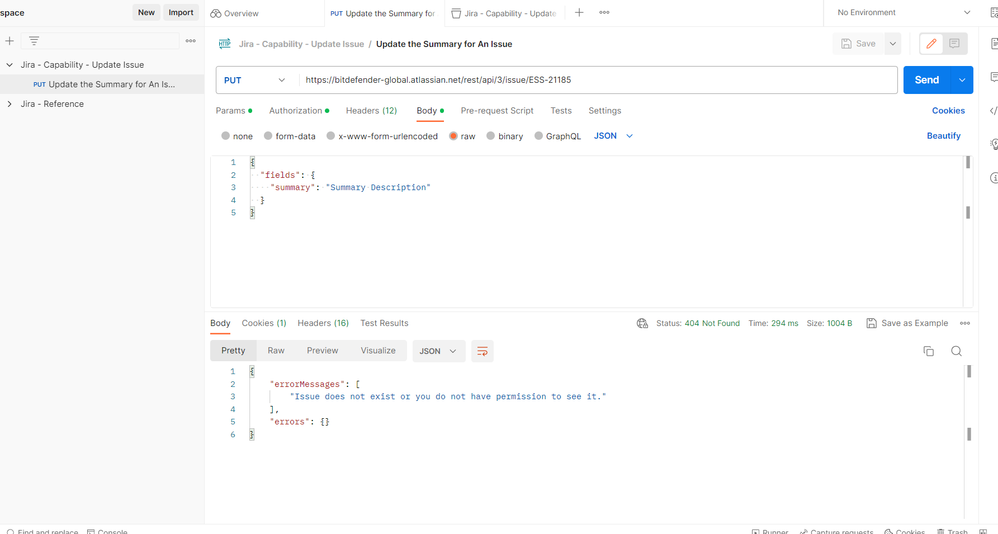
Task: Click the Send button
Action: pyautogui.click(x=927, y=80)
